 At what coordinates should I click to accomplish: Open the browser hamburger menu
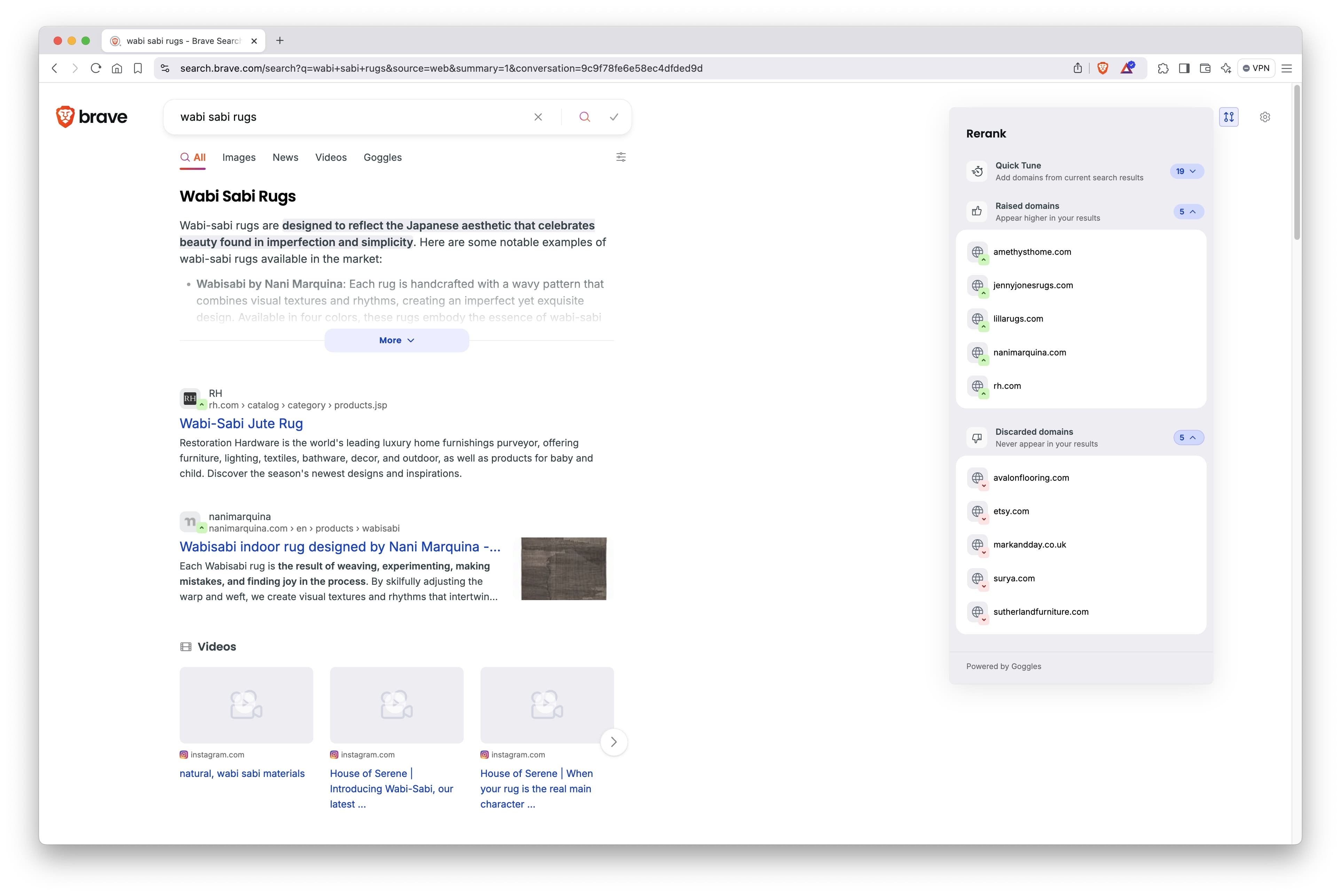point(1287,69)
